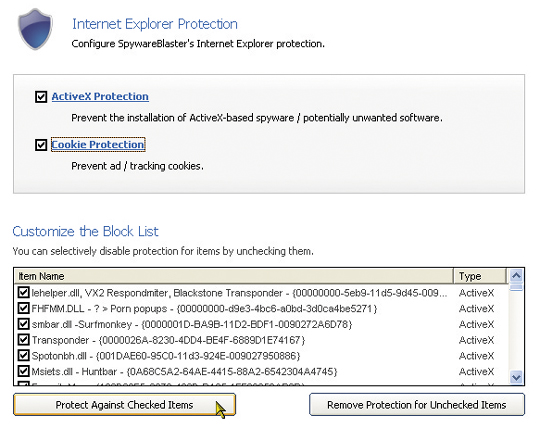Open the ActiveX Protection link
Screen dimensions: 540x428
(100, 96)
